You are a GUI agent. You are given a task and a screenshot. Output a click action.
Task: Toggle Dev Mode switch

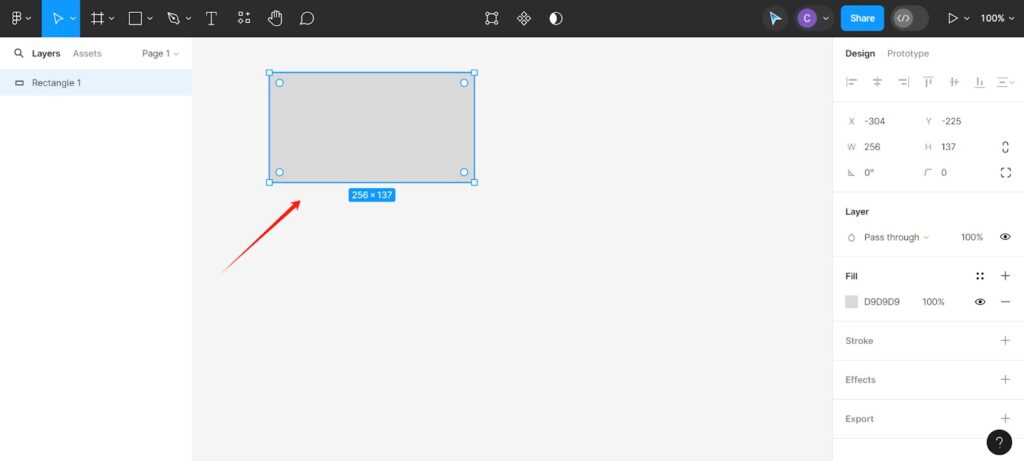coord(909,18)
